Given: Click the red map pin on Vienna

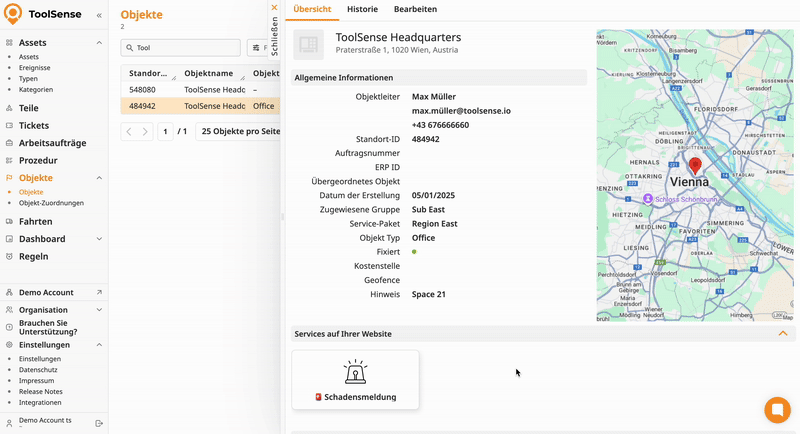Looking at the screenshot, I should point(695,166).
